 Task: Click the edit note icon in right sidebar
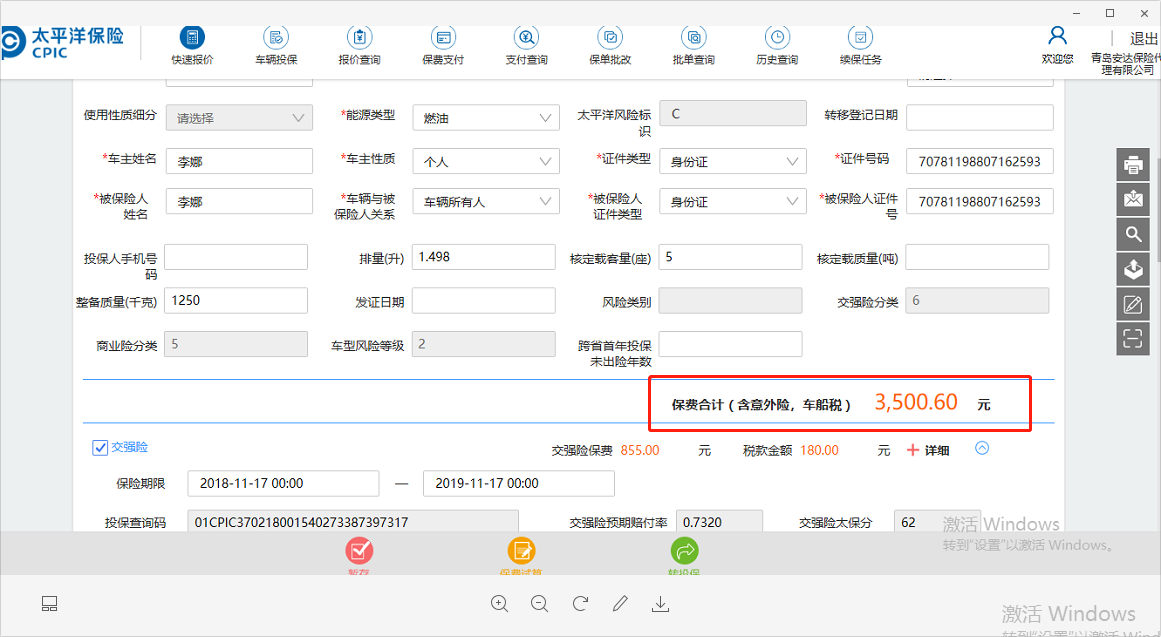(x=1132, y=304)
